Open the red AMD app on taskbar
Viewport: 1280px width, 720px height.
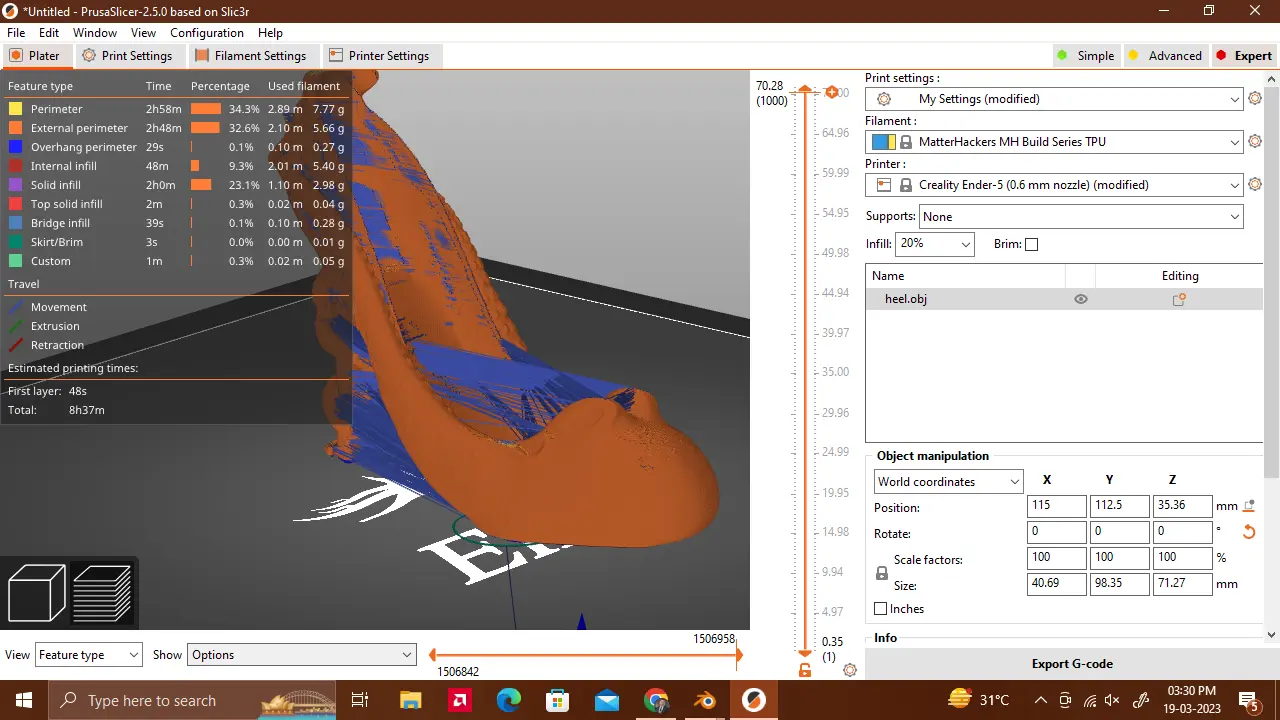click(460, 700)
